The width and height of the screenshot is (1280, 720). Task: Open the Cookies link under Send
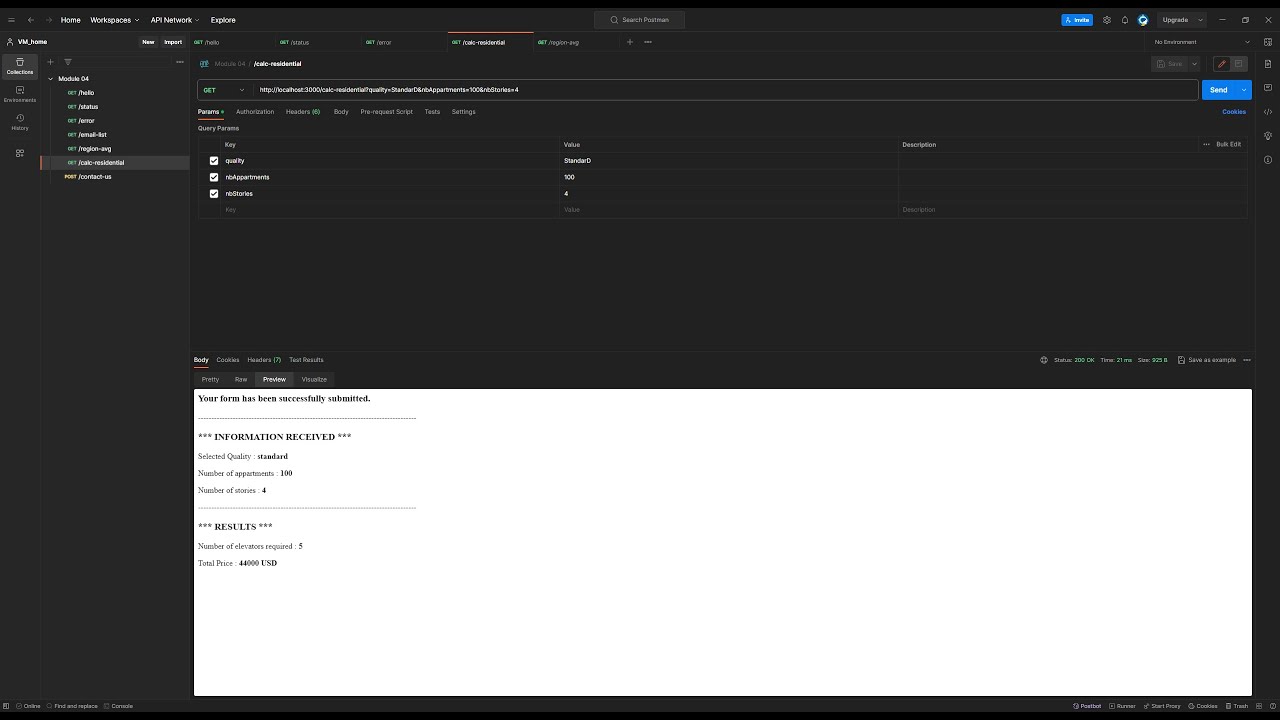point(1234,112)
